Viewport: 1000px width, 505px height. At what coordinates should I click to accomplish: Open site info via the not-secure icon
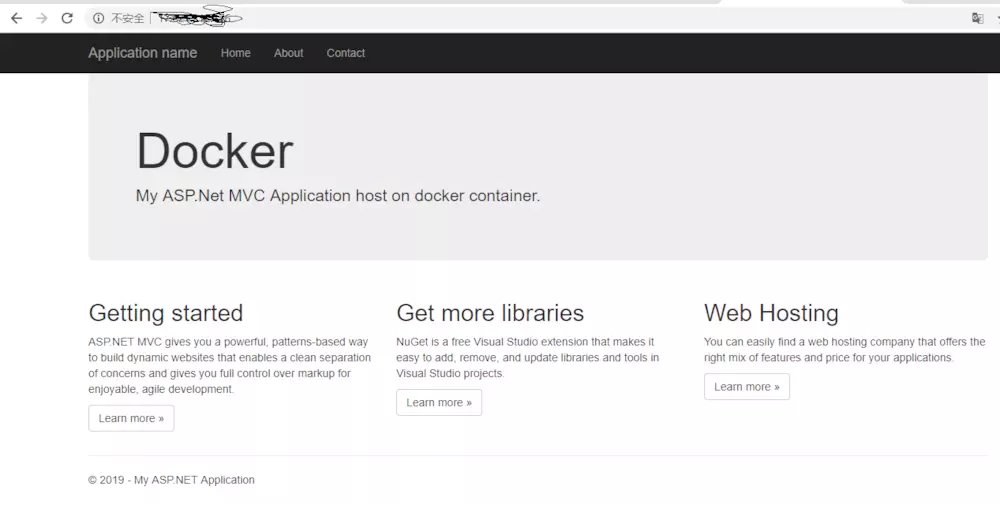pyautogui.click(x=98, y=18)
